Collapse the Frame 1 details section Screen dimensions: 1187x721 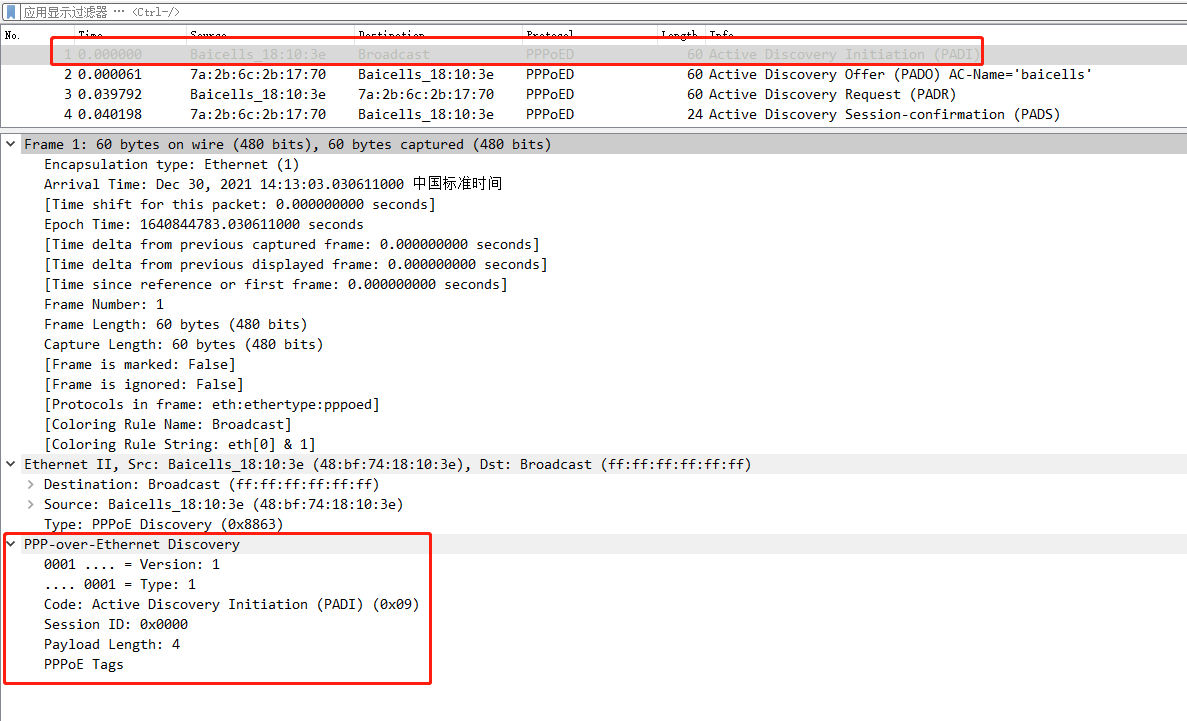coord(11,144)
